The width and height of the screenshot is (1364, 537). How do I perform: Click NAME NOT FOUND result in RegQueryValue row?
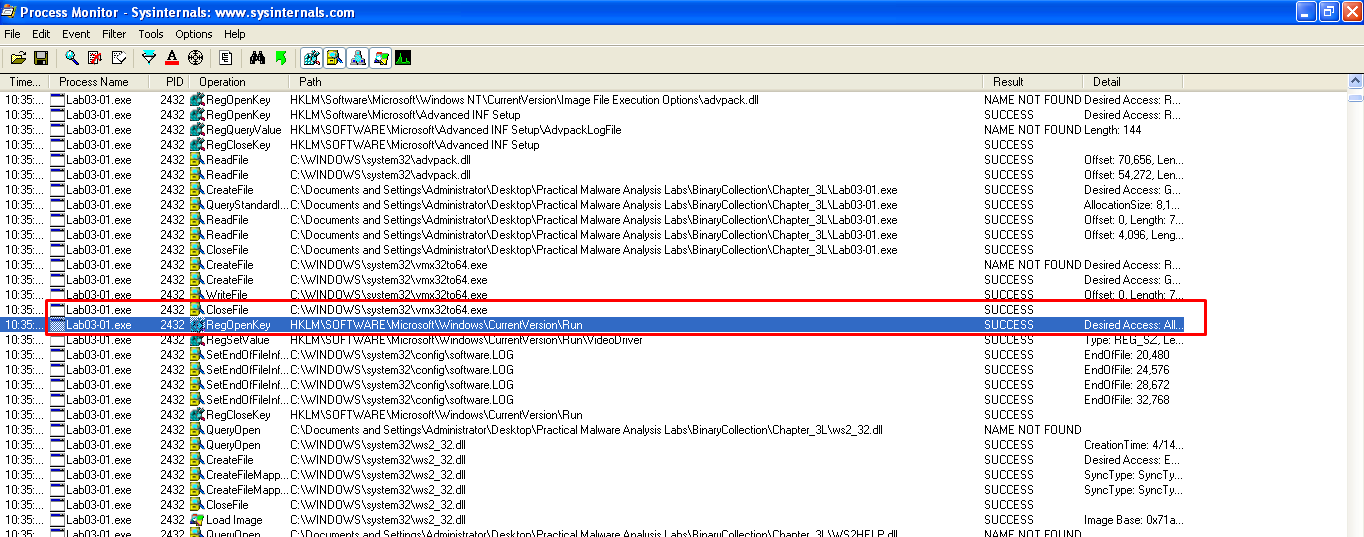click(x=1032, y=130)
